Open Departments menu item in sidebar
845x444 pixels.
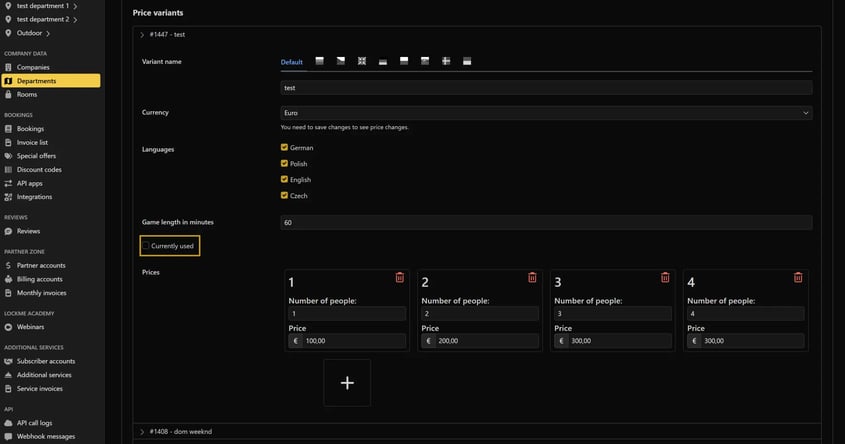pos(36,81)
